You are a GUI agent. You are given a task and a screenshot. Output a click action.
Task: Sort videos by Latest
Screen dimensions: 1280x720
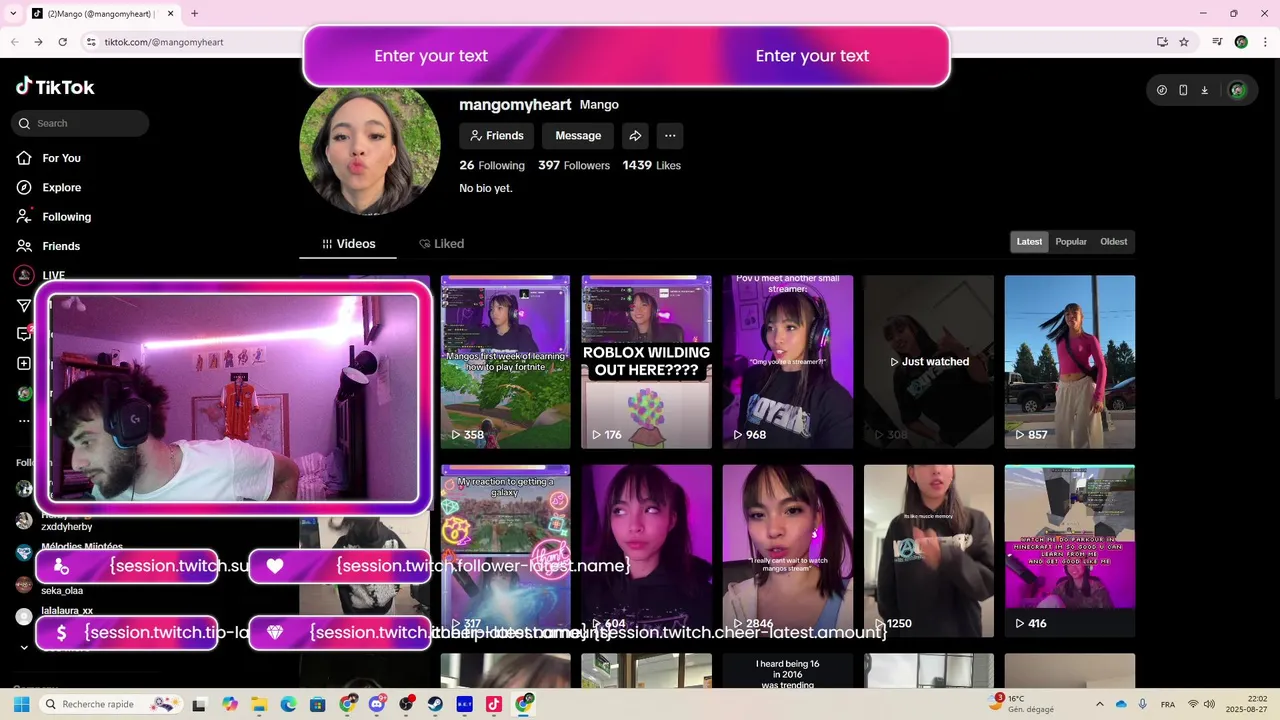[1029, 242]
